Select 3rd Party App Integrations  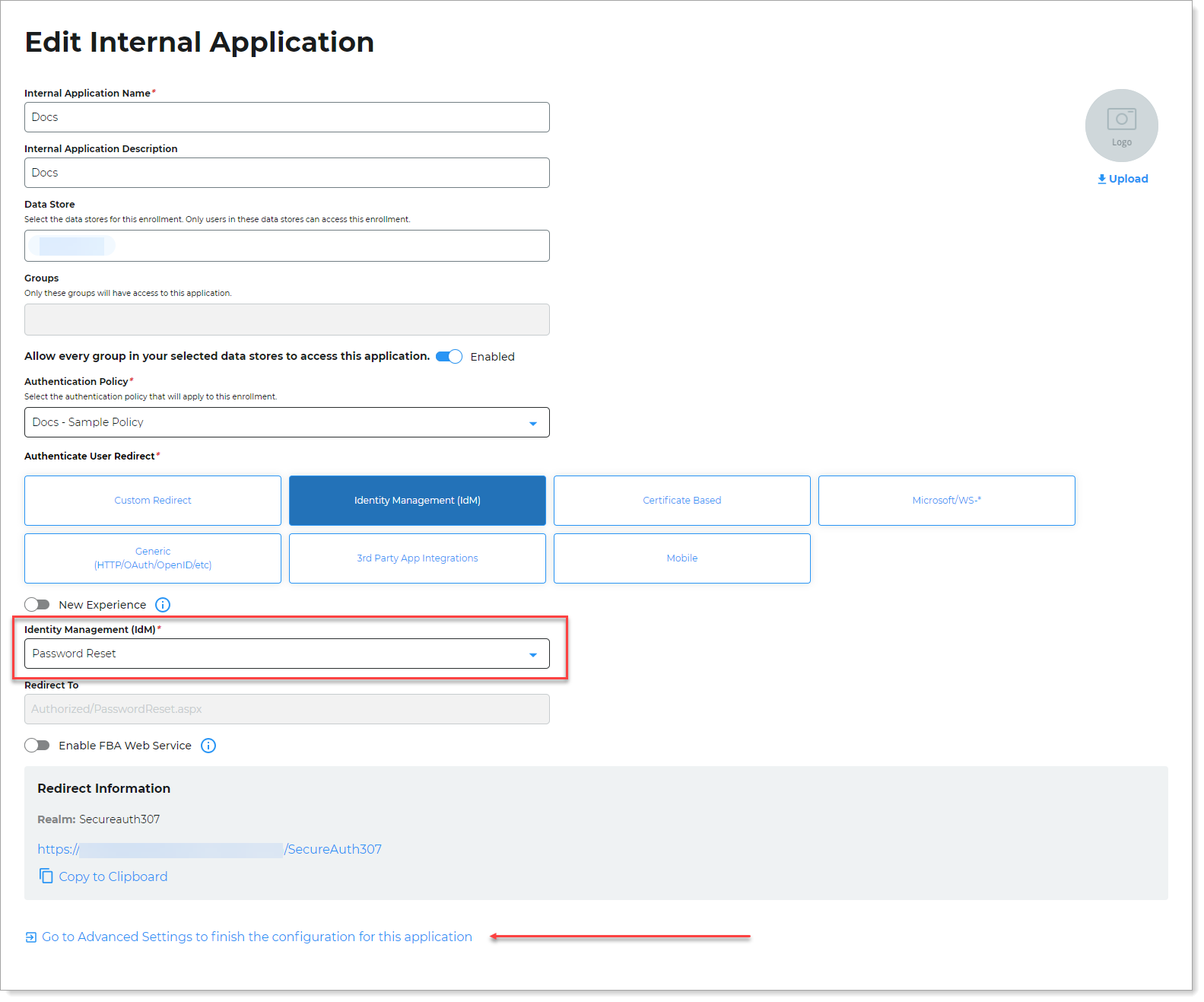coord(418,558)
